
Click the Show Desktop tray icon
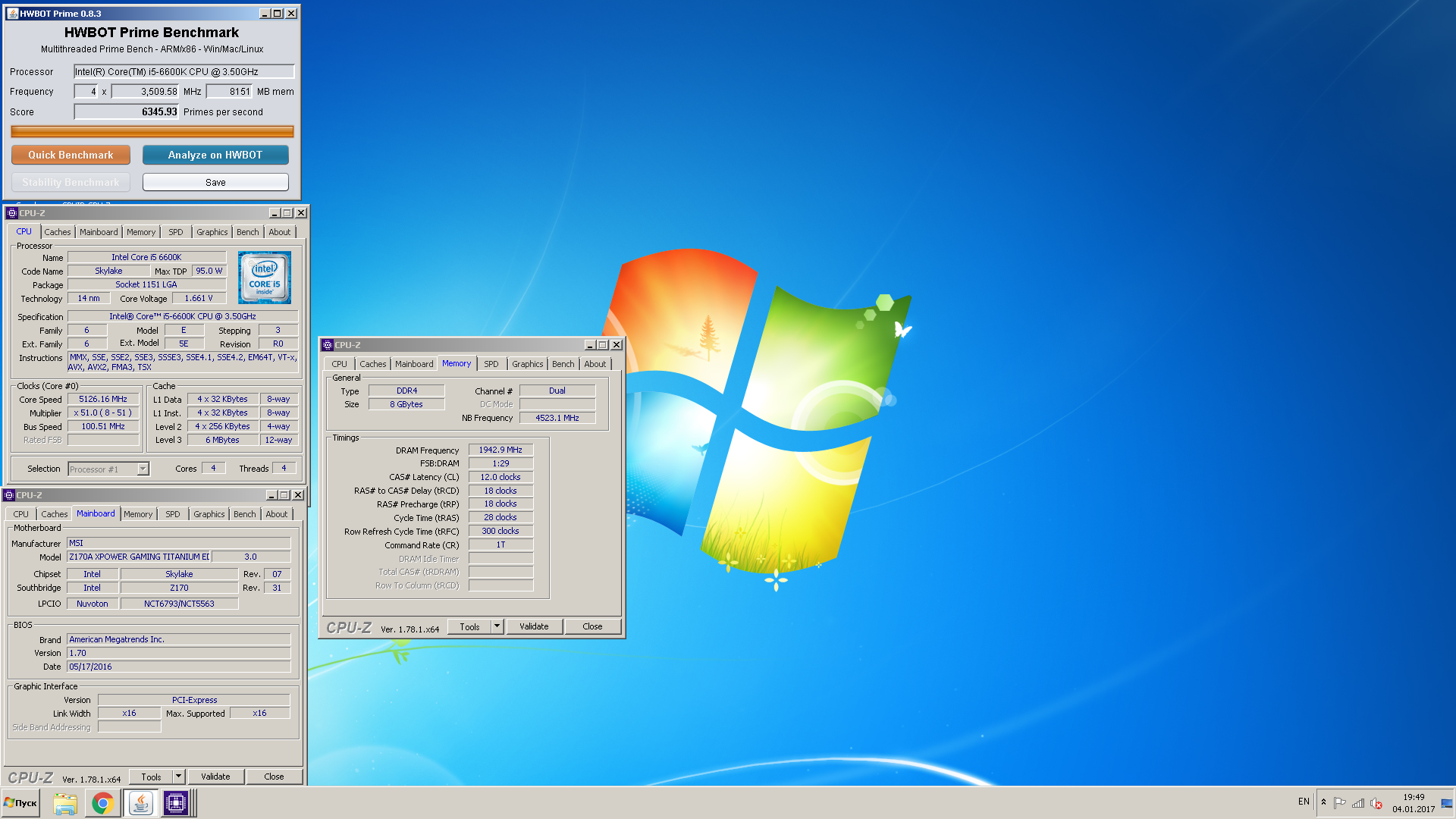(x=1447, y=803)
